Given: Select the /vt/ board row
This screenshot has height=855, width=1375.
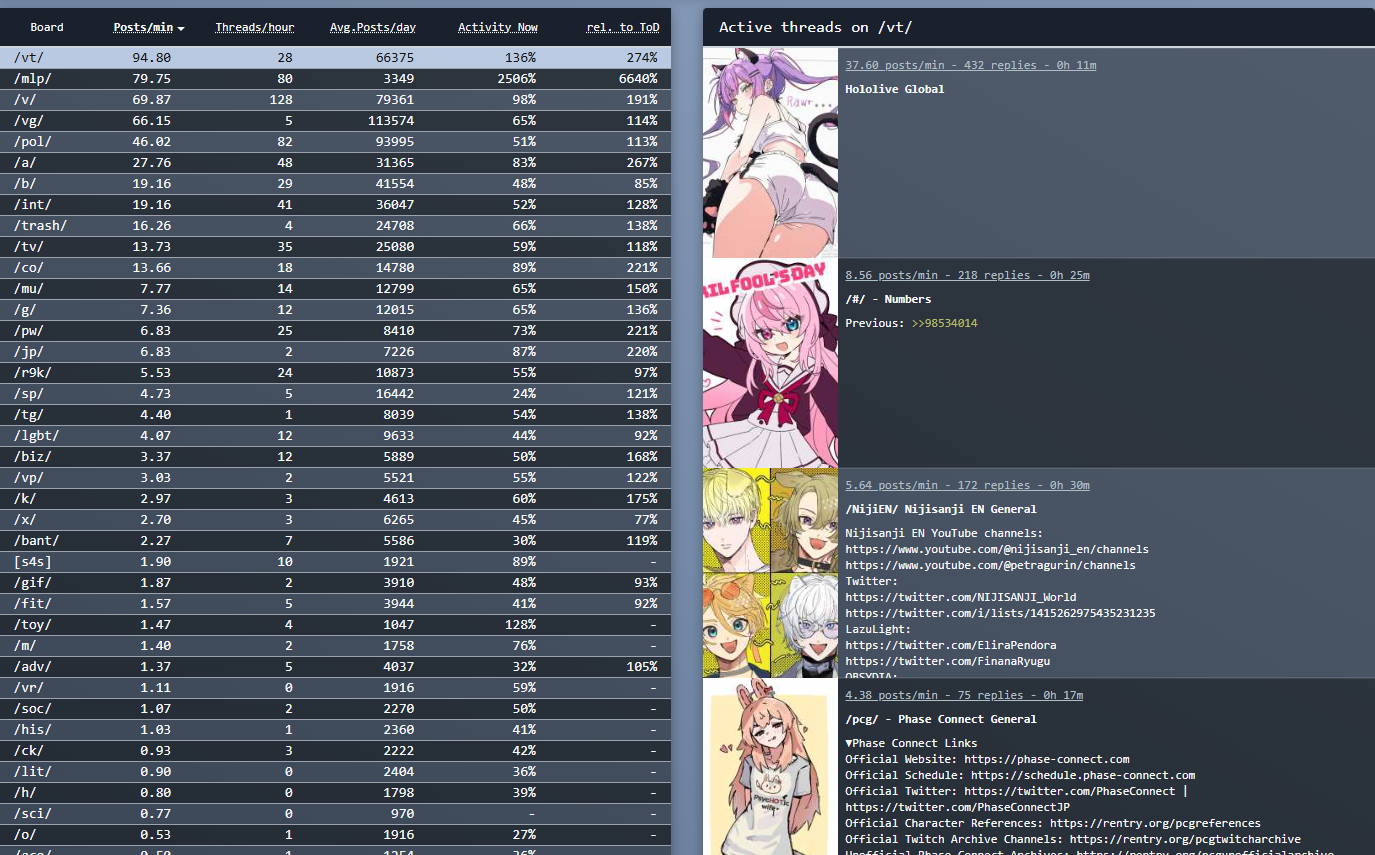Looking at the screenshot, I should 336,57.
